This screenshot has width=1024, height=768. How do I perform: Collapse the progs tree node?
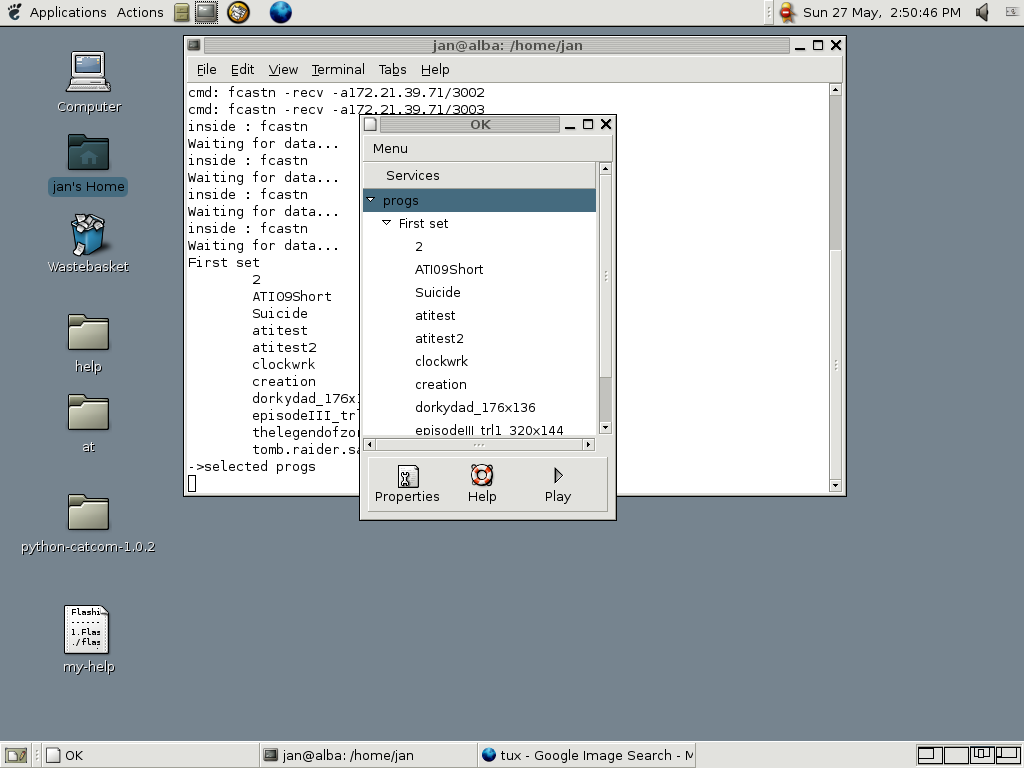point(371,200)
